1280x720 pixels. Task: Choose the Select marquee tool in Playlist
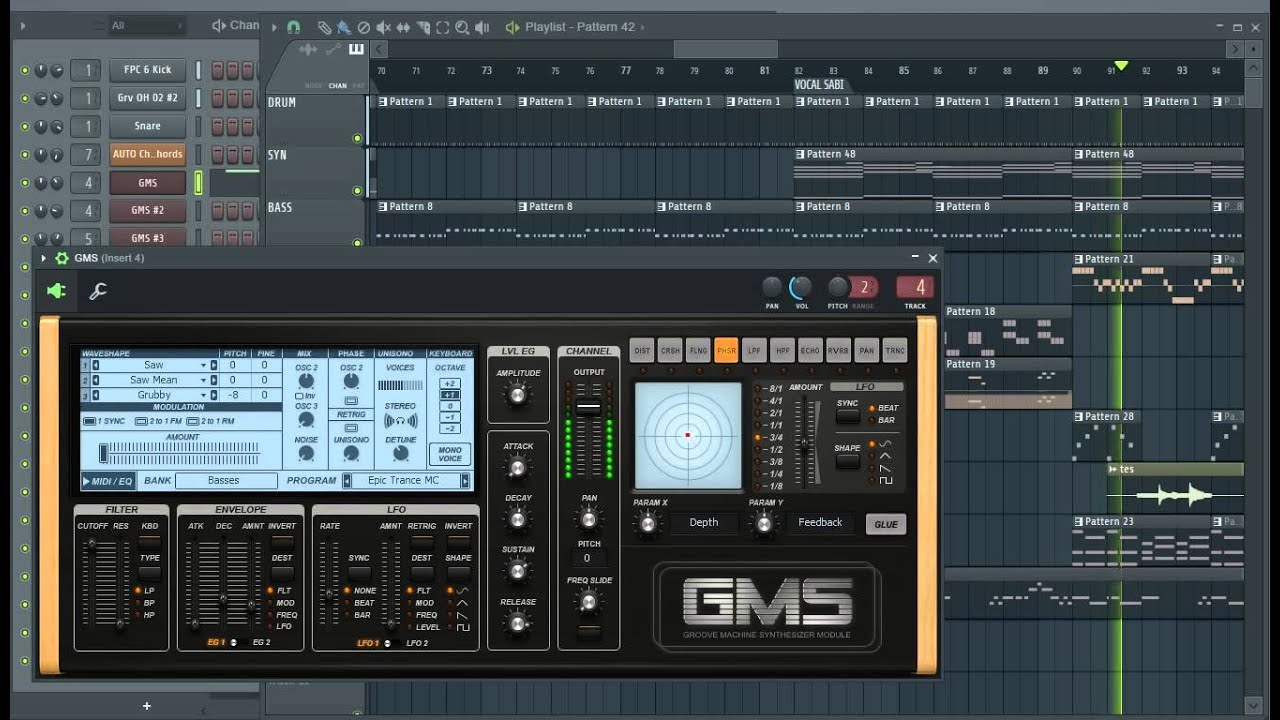(443, 27)
